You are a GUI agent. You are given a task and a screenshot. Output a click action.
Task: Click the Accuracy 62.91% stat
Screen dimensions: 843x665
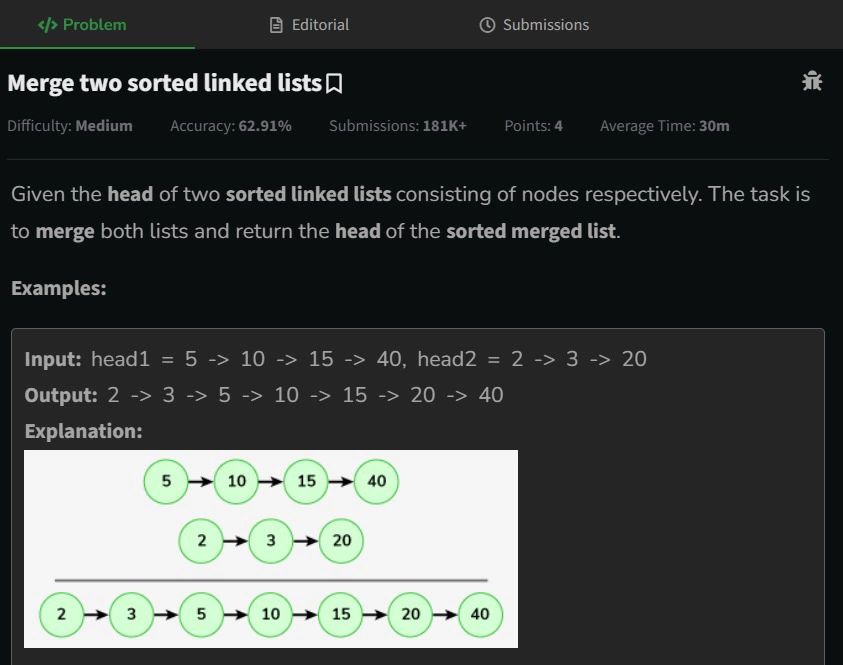click(x=231, y=126)
